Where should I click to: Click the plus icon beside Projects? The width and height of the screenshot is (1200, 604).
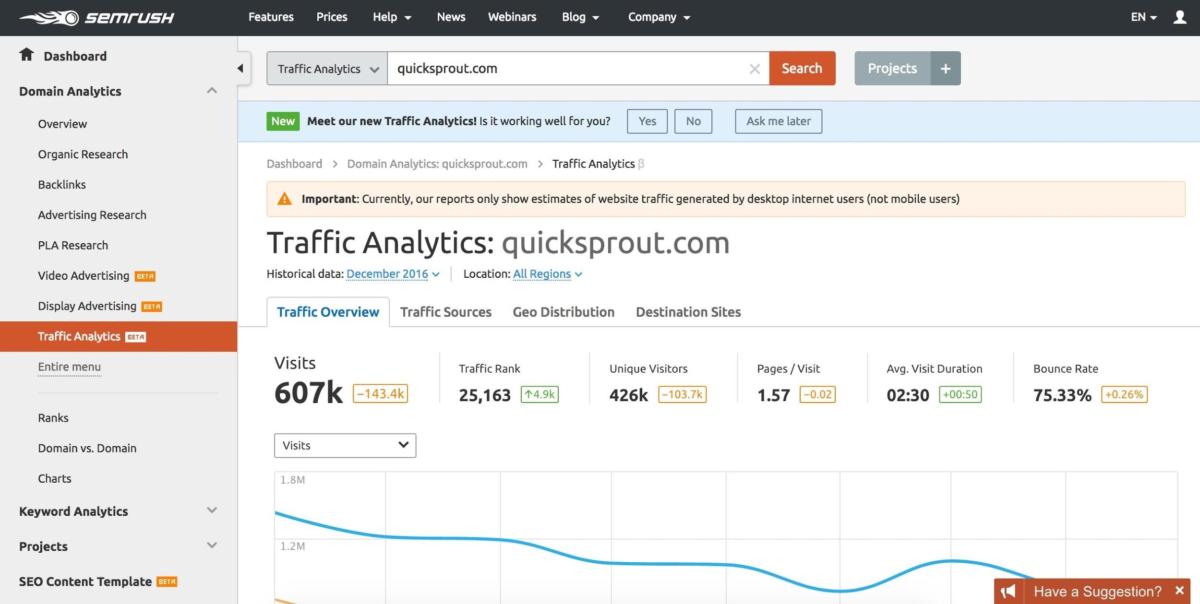(945, 68)
